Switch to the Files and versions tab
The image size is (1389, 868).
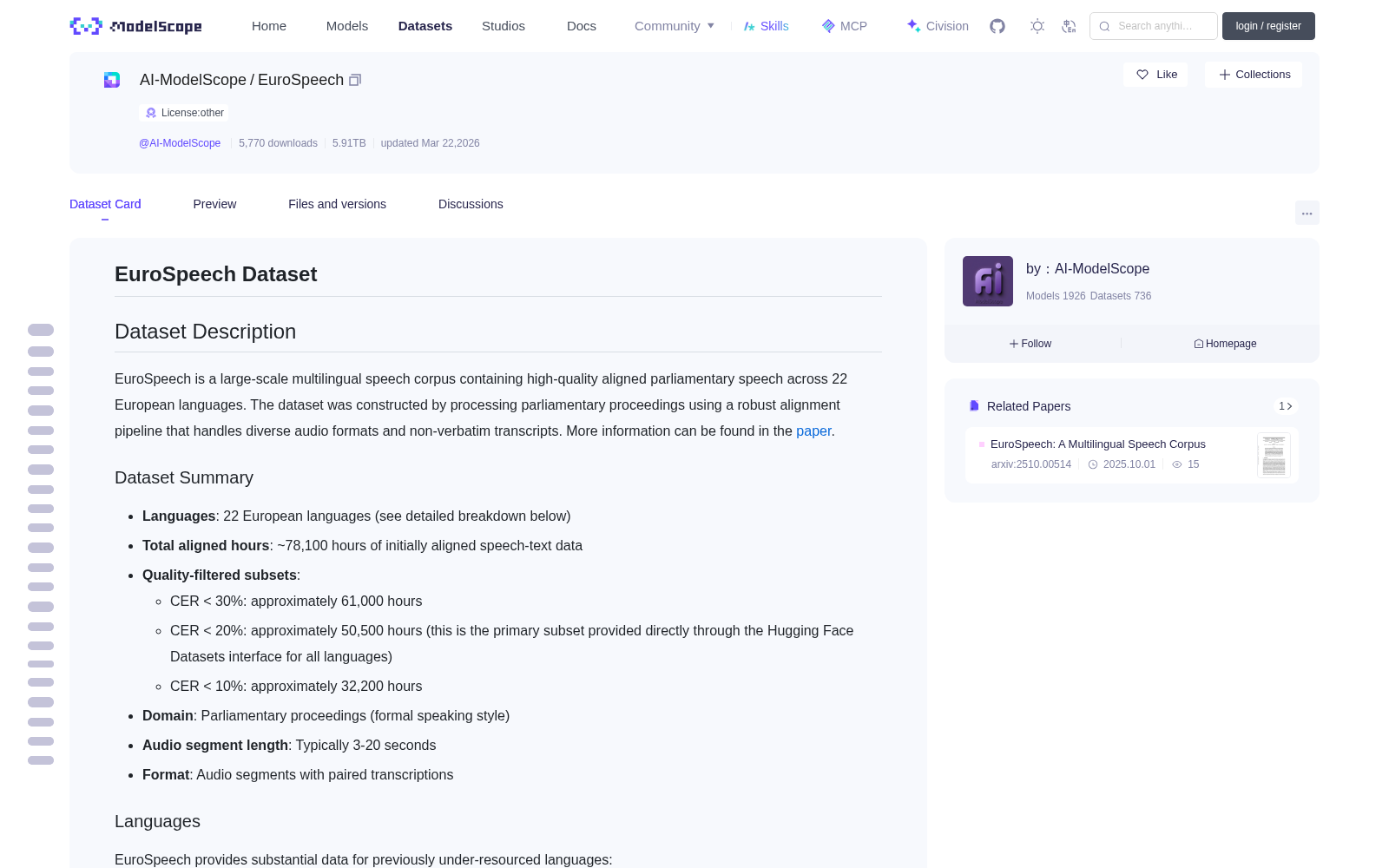click(x=337, y=204)
